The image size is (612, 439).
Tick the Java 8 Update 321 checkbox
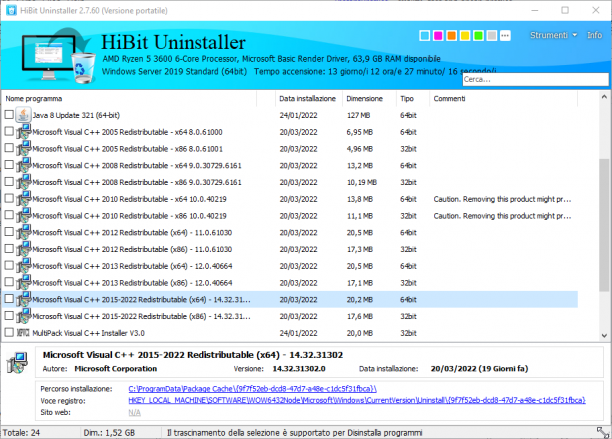(x=9, y=115)
